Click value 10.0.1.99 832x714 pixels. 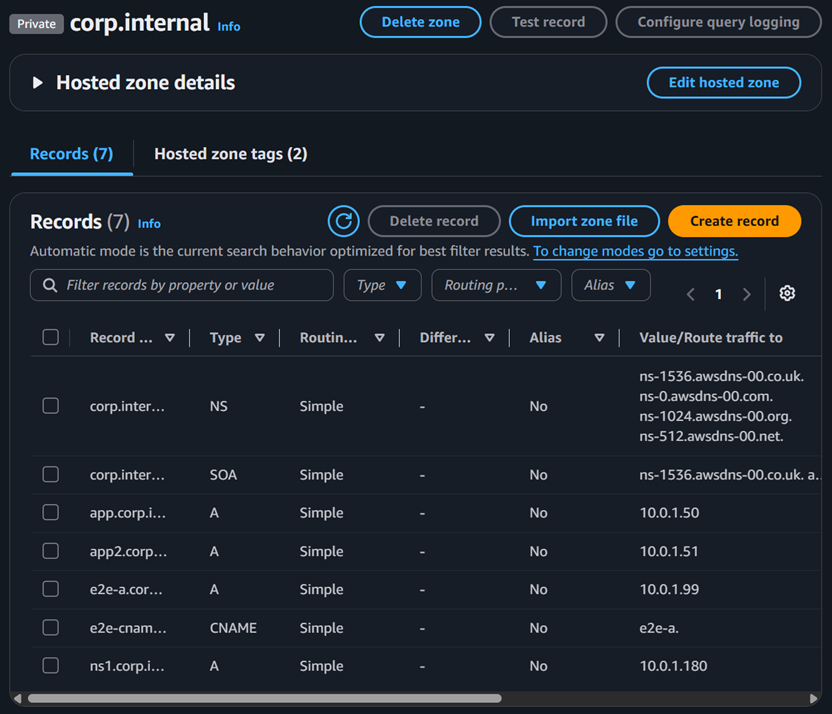(669, 589)
